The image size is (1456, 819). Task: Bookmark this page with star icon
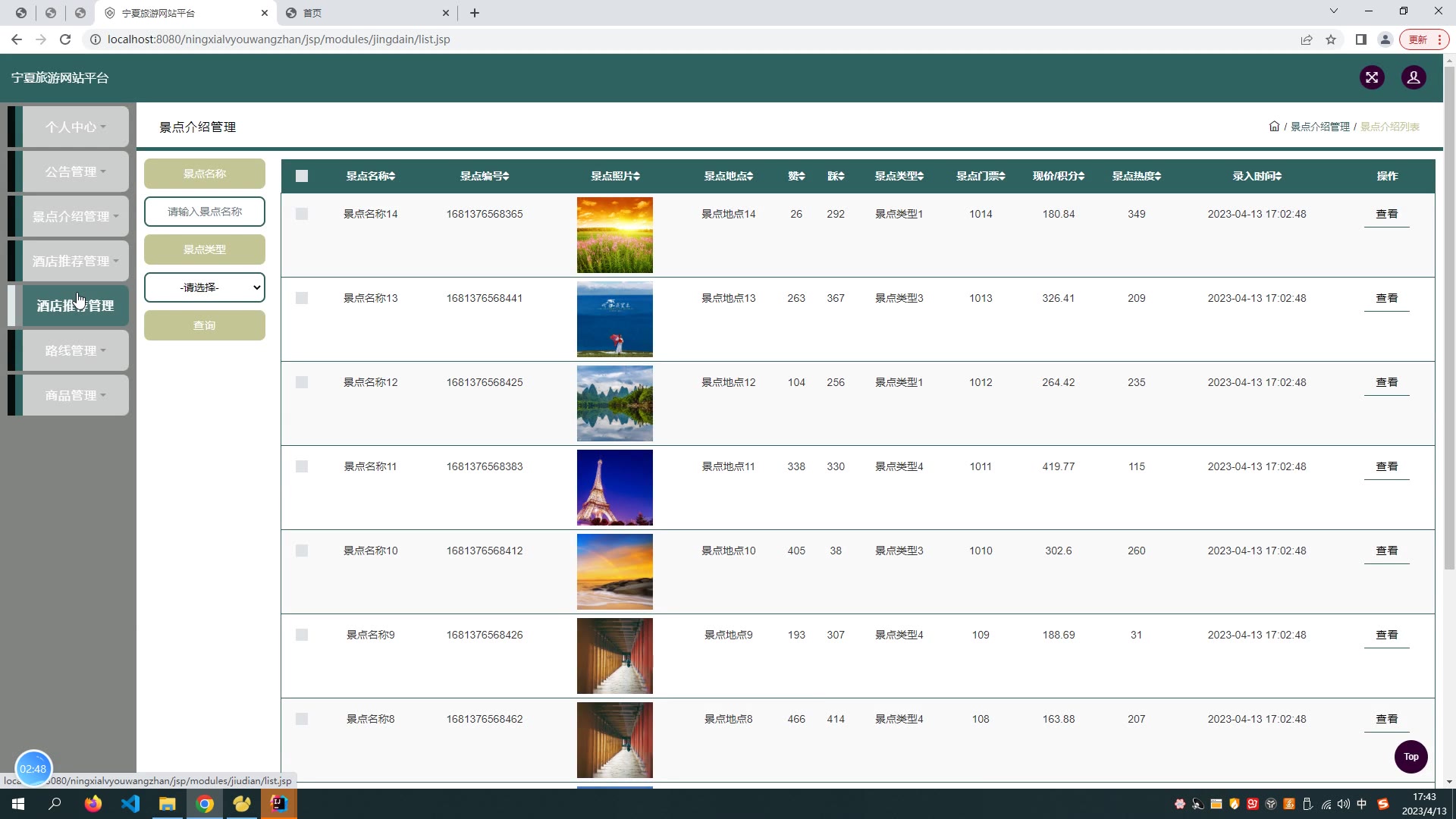pyautogui.click(x=1330, y=39)
